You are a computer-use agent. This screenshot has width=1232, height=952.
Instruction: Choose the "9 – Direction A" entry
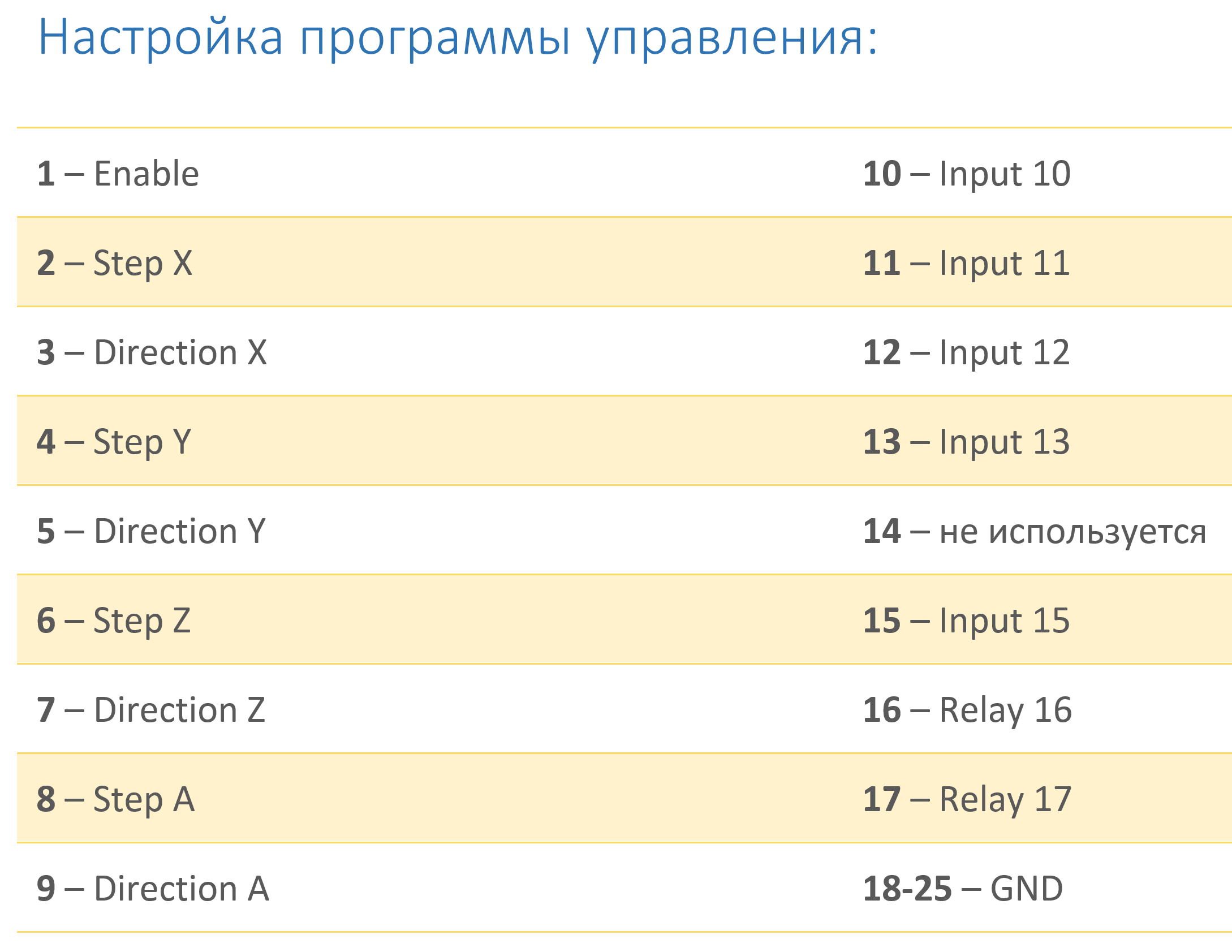click(153, 889)
